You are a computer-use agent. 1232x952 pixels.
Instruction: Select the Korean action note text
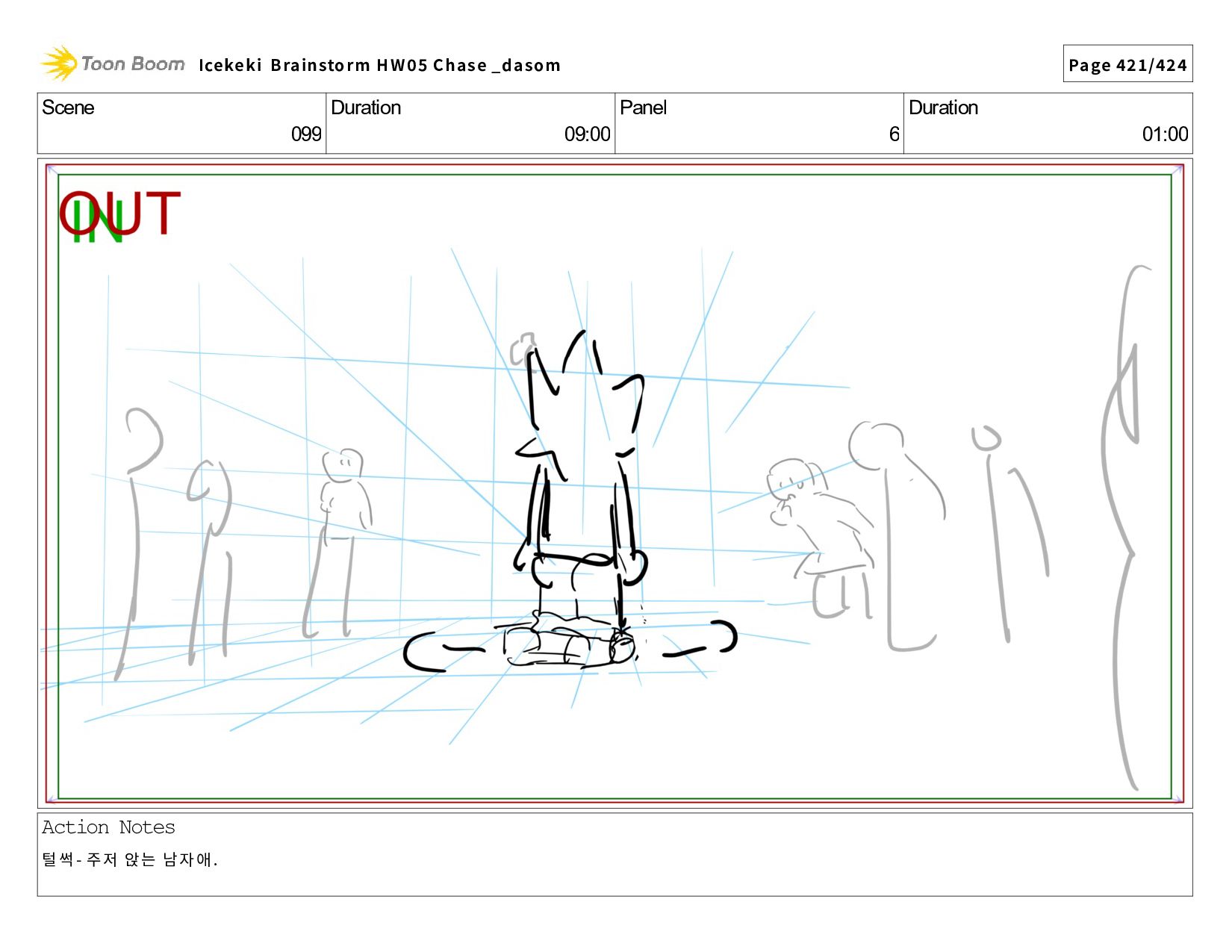tap(130, 859)
